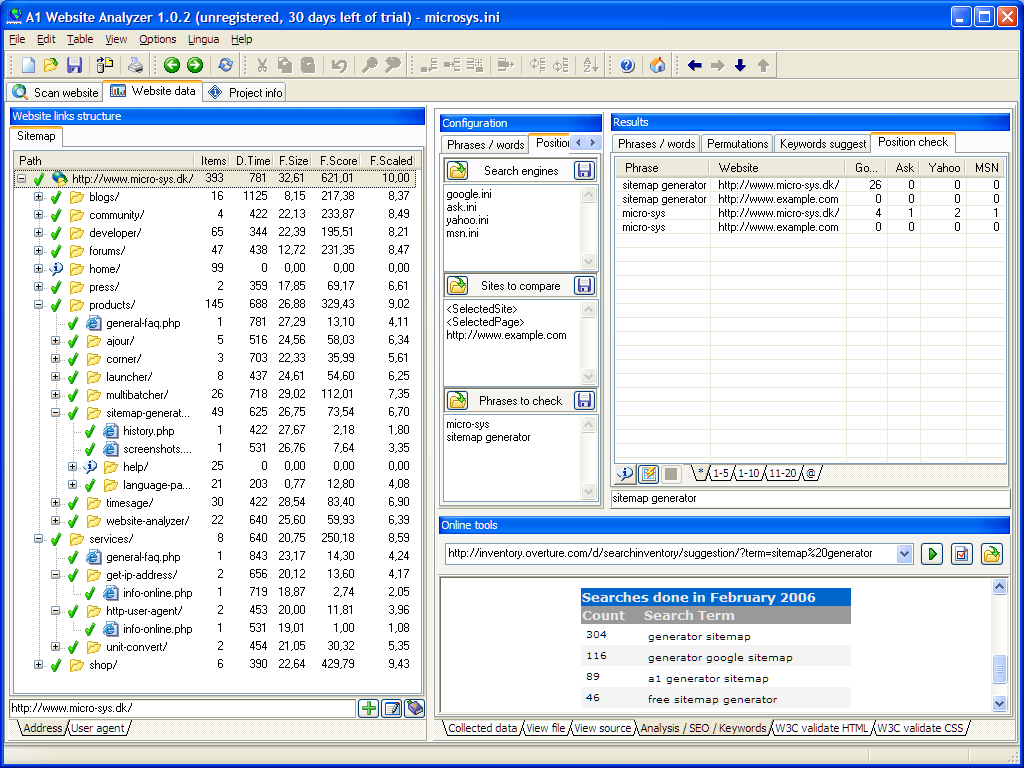This screenshot has width=1024, height=768.
Task: Switch to the Project info tab
Action: 246,92
